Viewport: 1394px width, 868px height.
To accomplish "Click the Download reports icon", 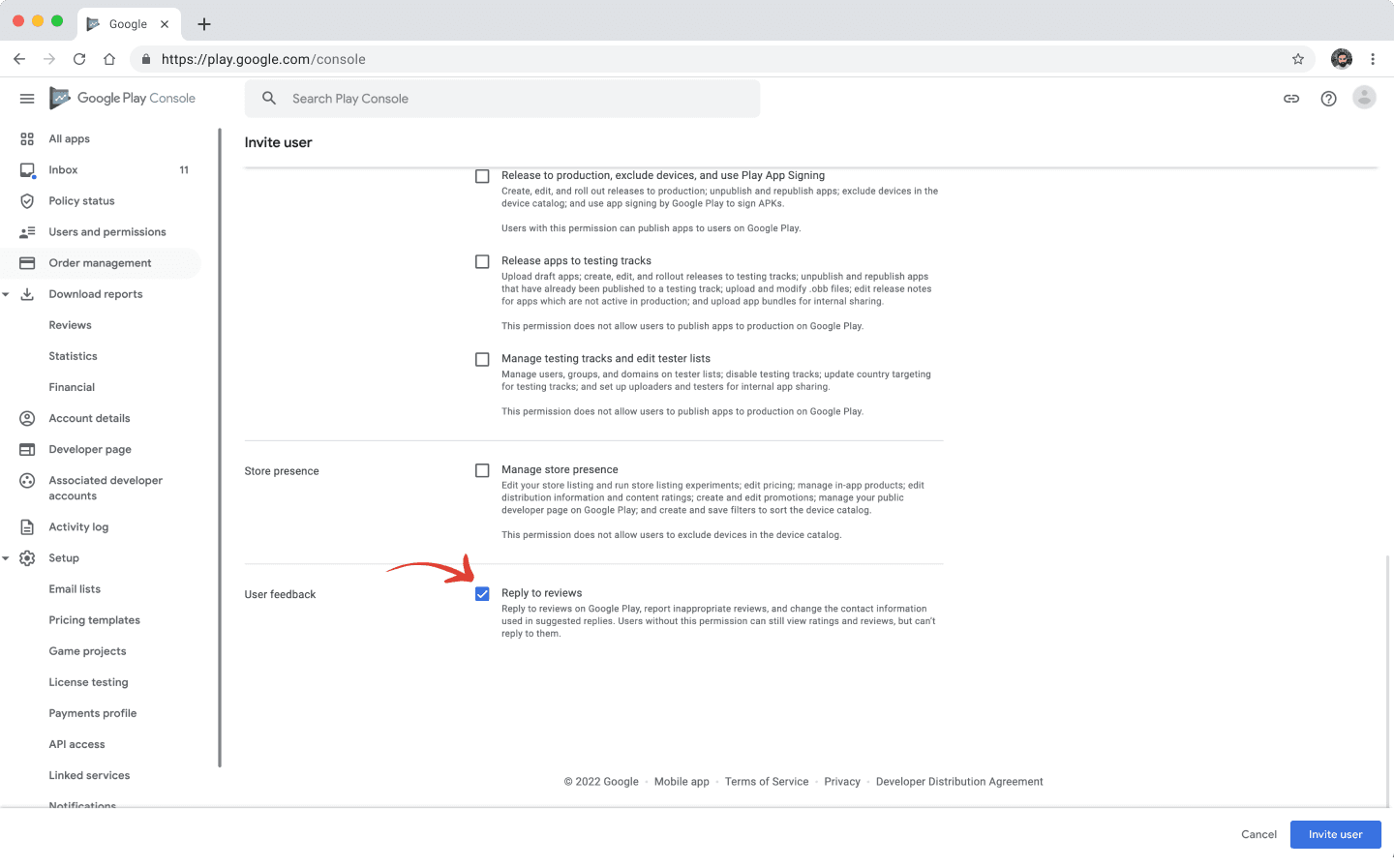I will (x=27, y=294).
